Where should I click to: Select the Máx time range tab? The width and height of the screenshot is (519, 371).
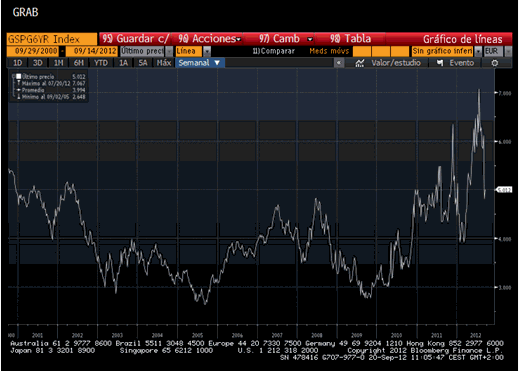point(164,63)
